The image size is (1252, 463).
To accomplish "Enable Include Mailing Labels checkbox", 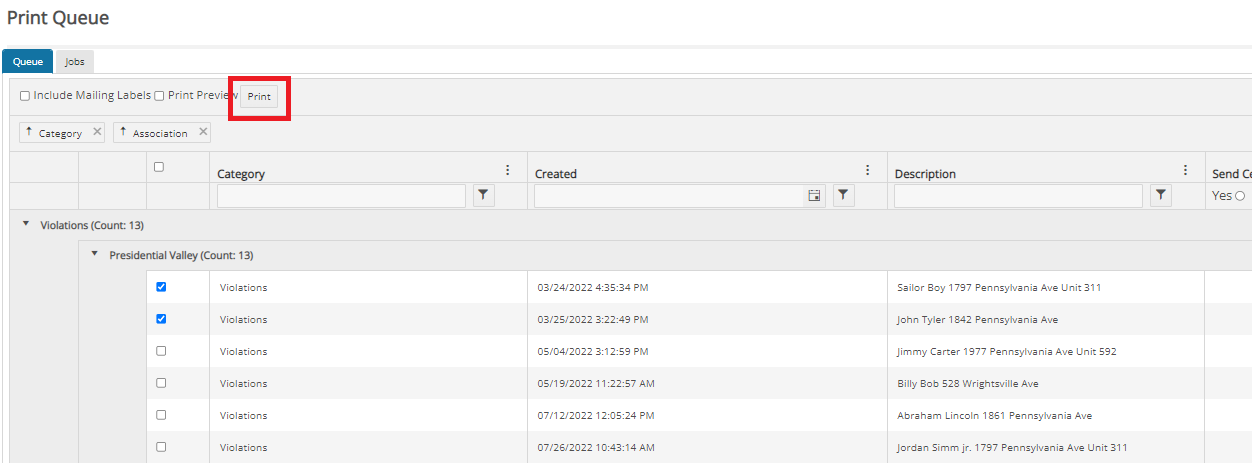I will [x=25, y=96].
